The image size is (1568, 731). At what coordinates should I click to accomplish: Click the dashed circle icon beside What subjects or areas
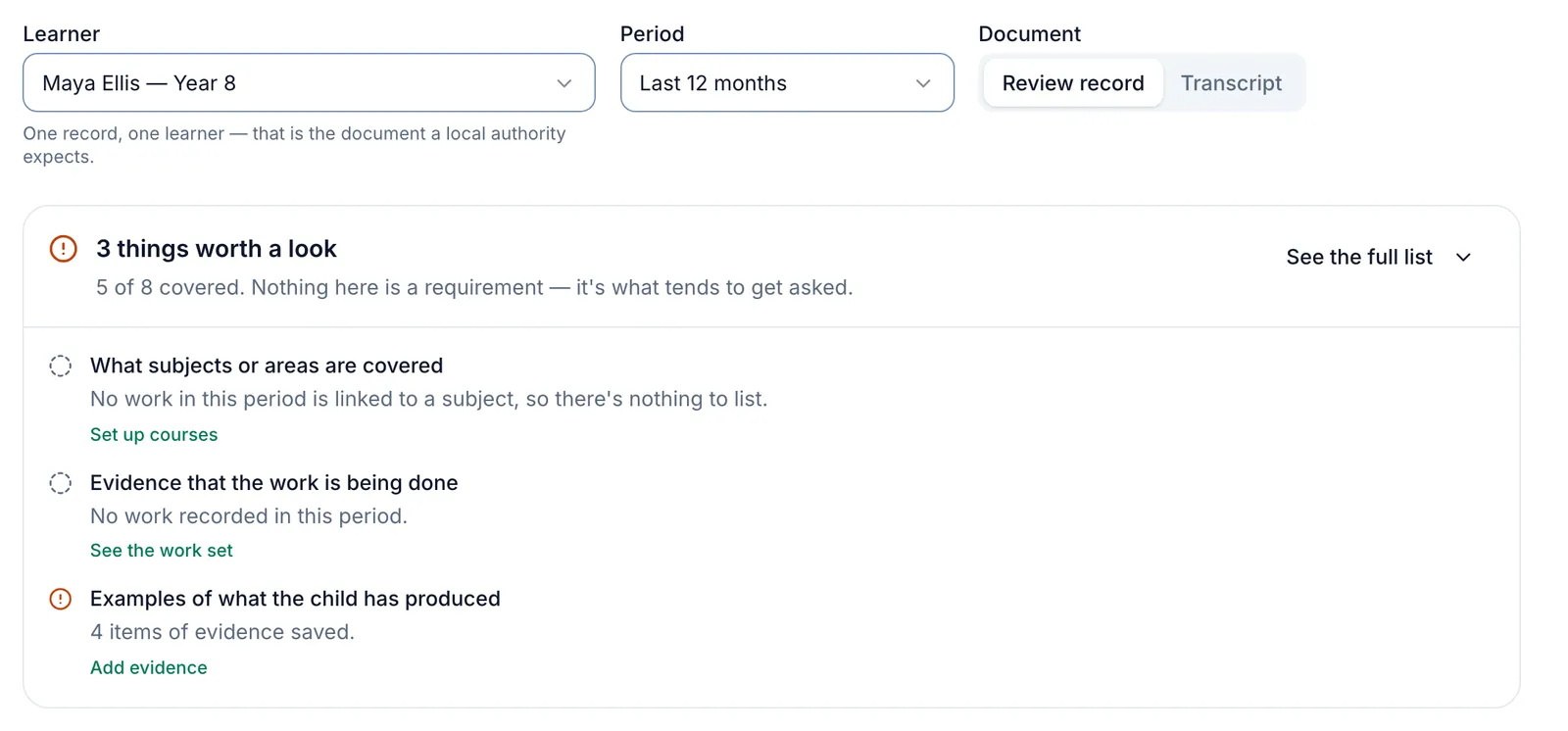click(x=61, y=366)
